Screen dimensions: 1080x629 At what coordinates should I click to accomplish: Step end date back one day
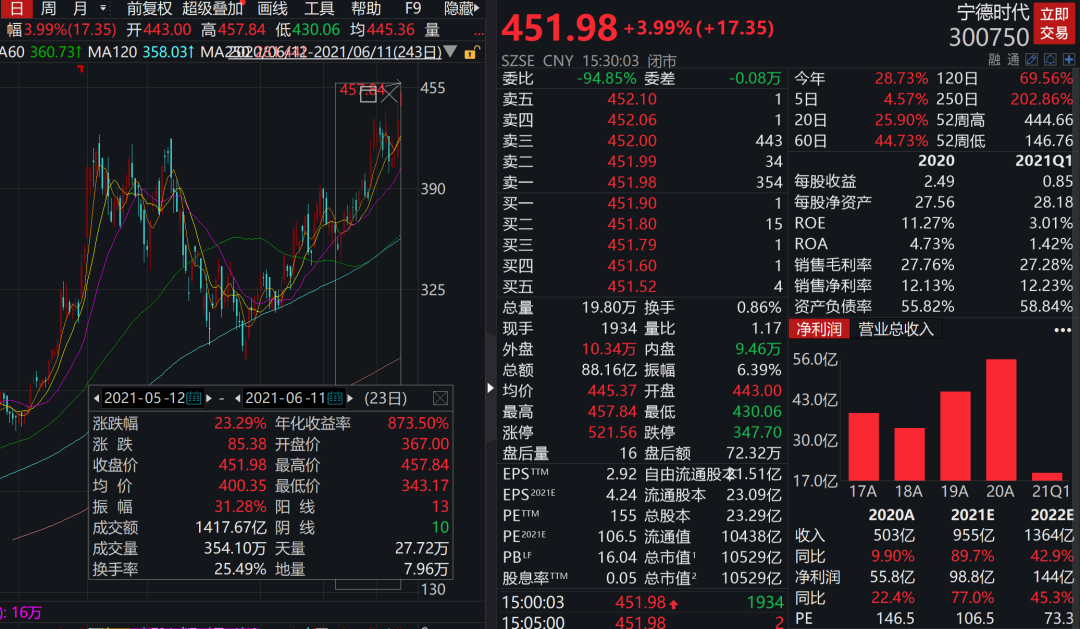pos(238,398)
